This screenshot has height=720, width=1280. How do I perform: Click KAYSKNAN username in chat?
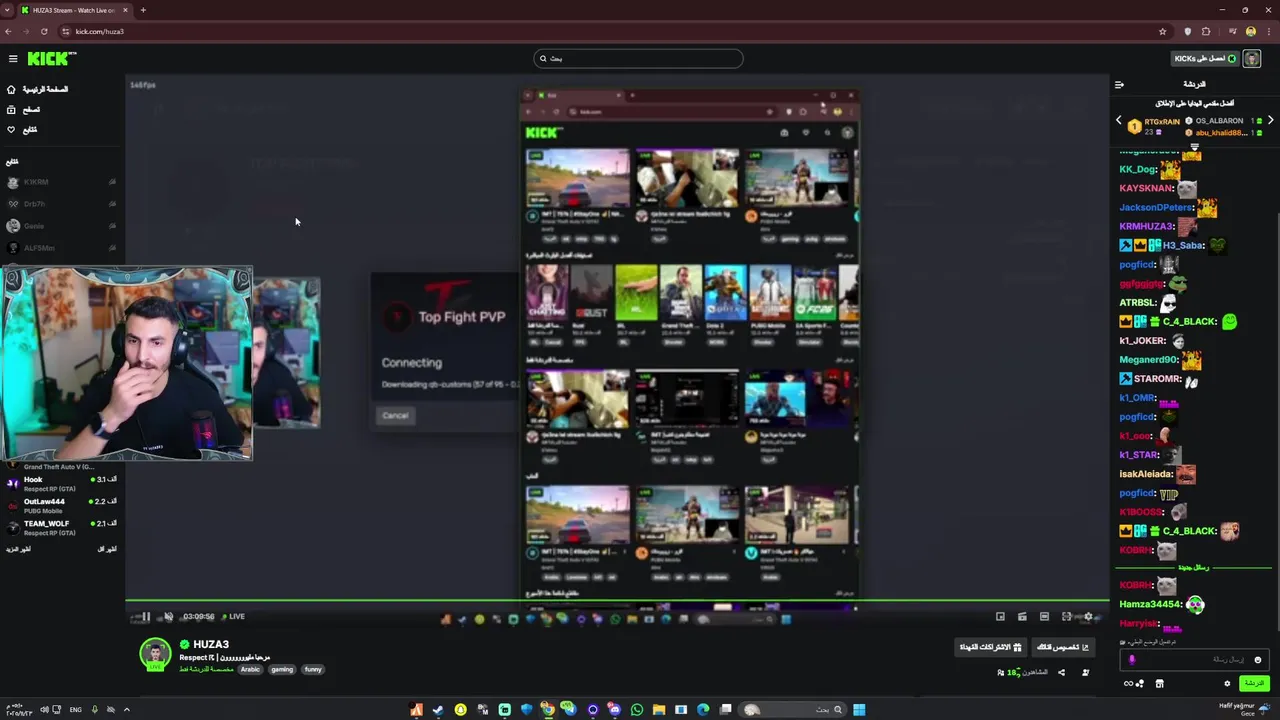(x=1146, y=188)
